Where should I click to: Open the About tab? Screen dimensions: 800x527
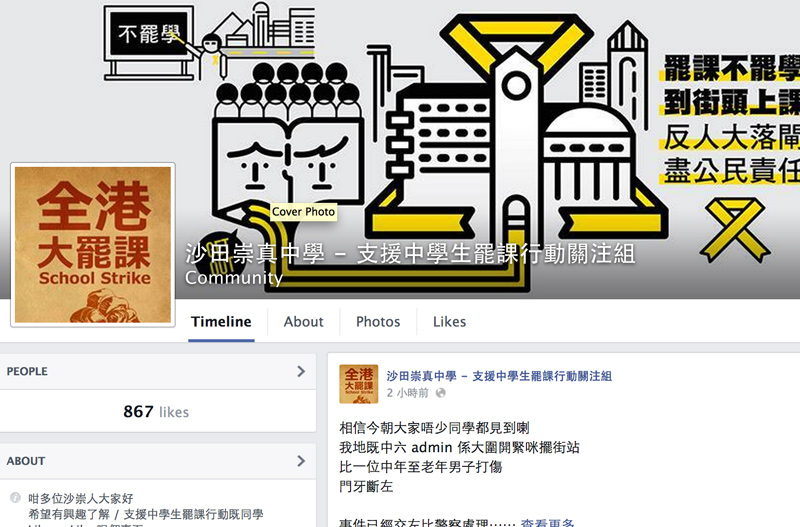point(304,322)
